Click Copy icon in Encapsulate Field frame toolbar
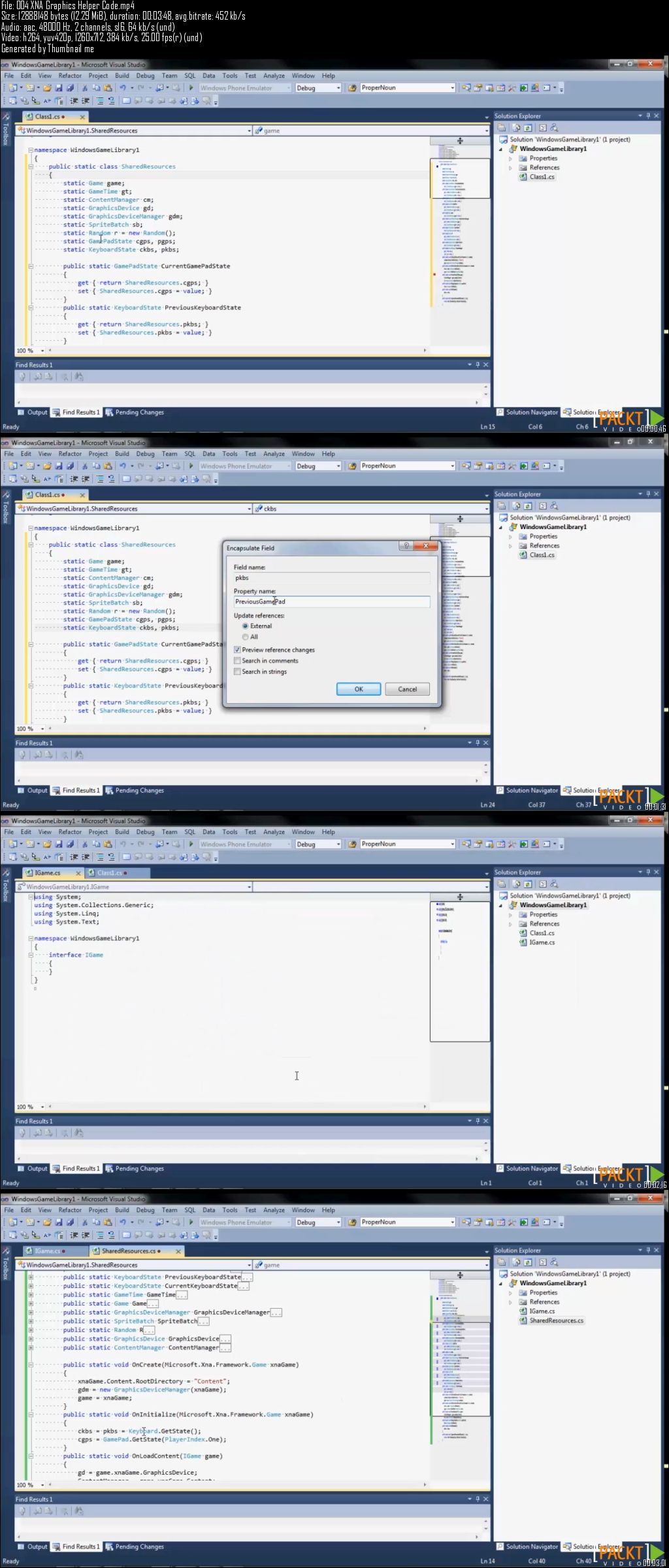This screenshot has width=669, height=1568. click(96, 466)
